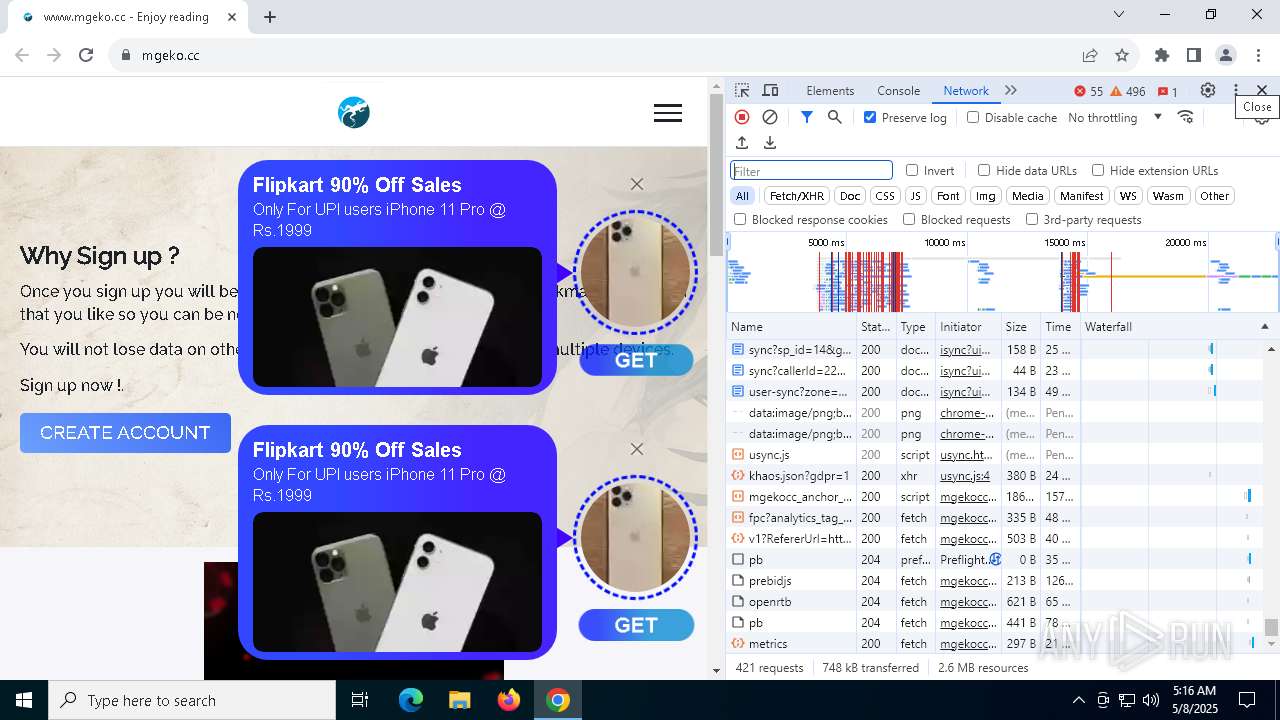Toggle Chrome side panel icon

coord(1194,55)
